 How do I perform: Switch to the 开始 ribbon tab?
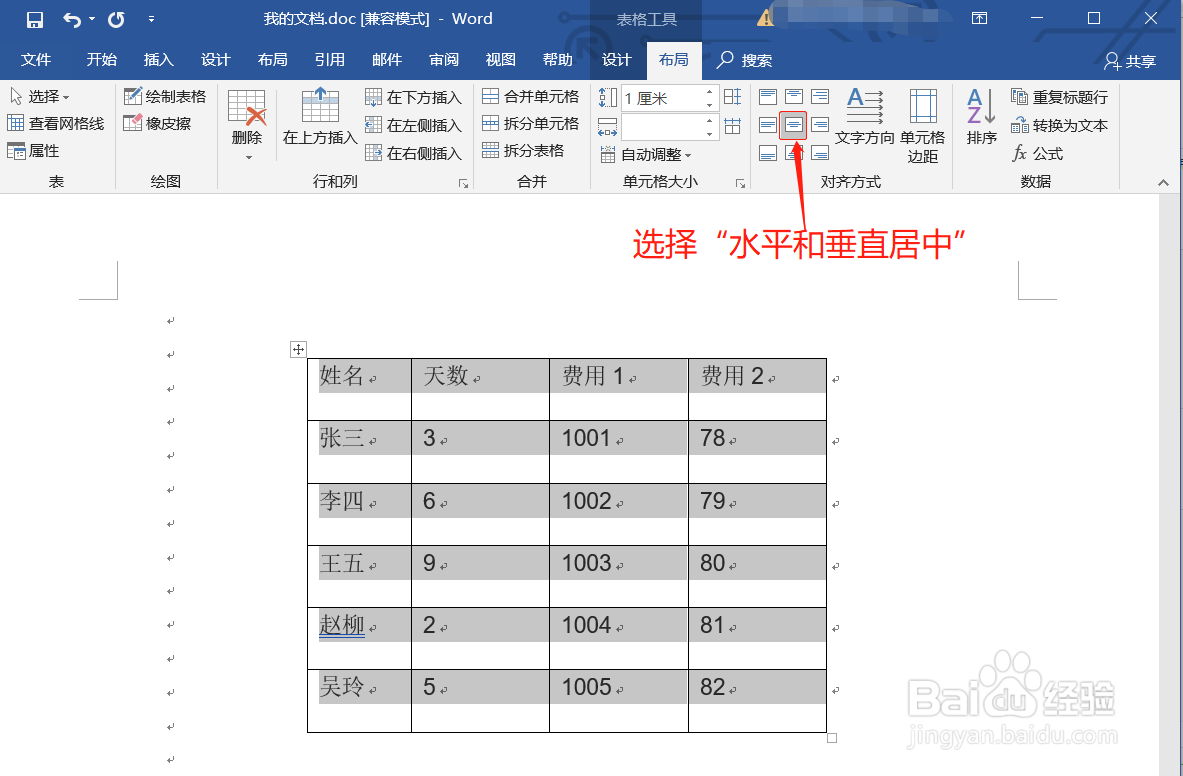(100, 60)
